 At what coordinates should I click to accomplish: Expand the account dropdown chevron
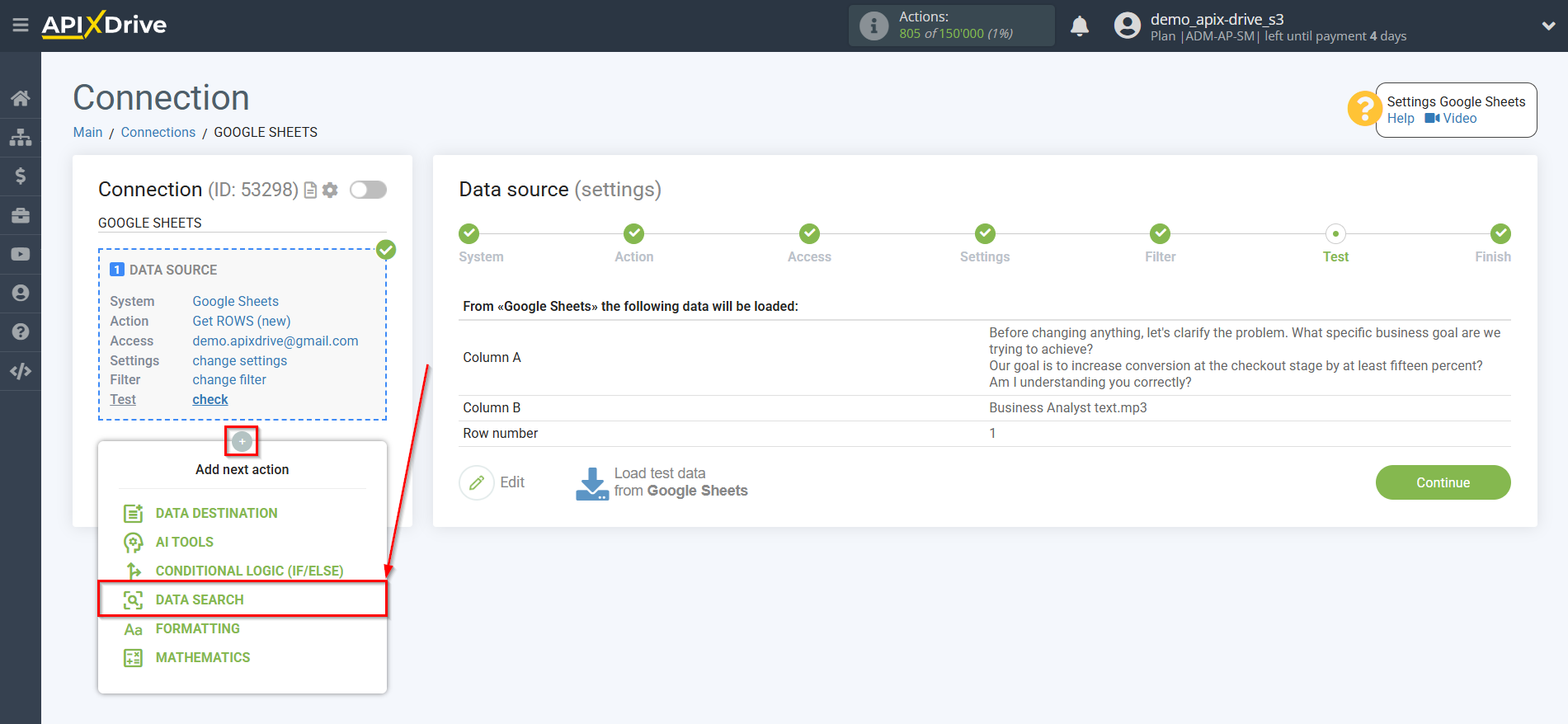point(1548,26)
